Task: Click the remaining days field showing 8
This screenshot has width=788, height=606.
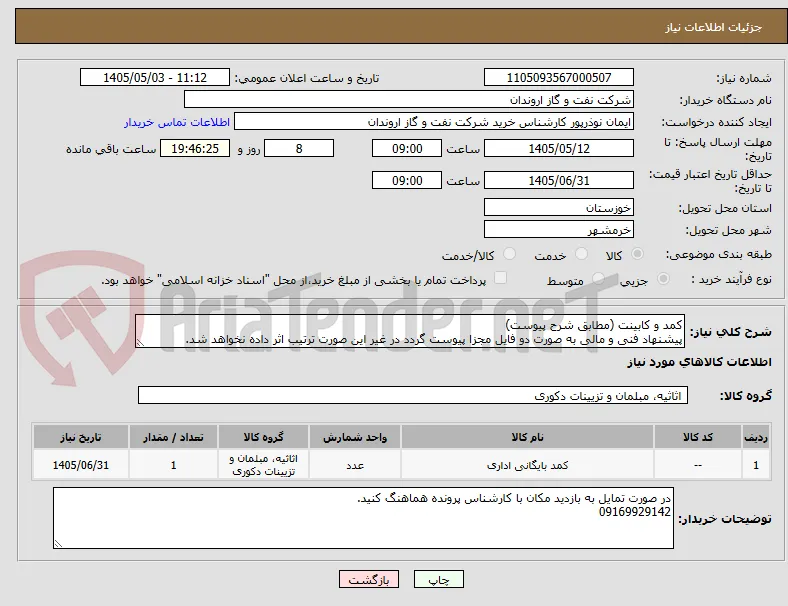Action: pyautogui.click(x=299, y=148)
